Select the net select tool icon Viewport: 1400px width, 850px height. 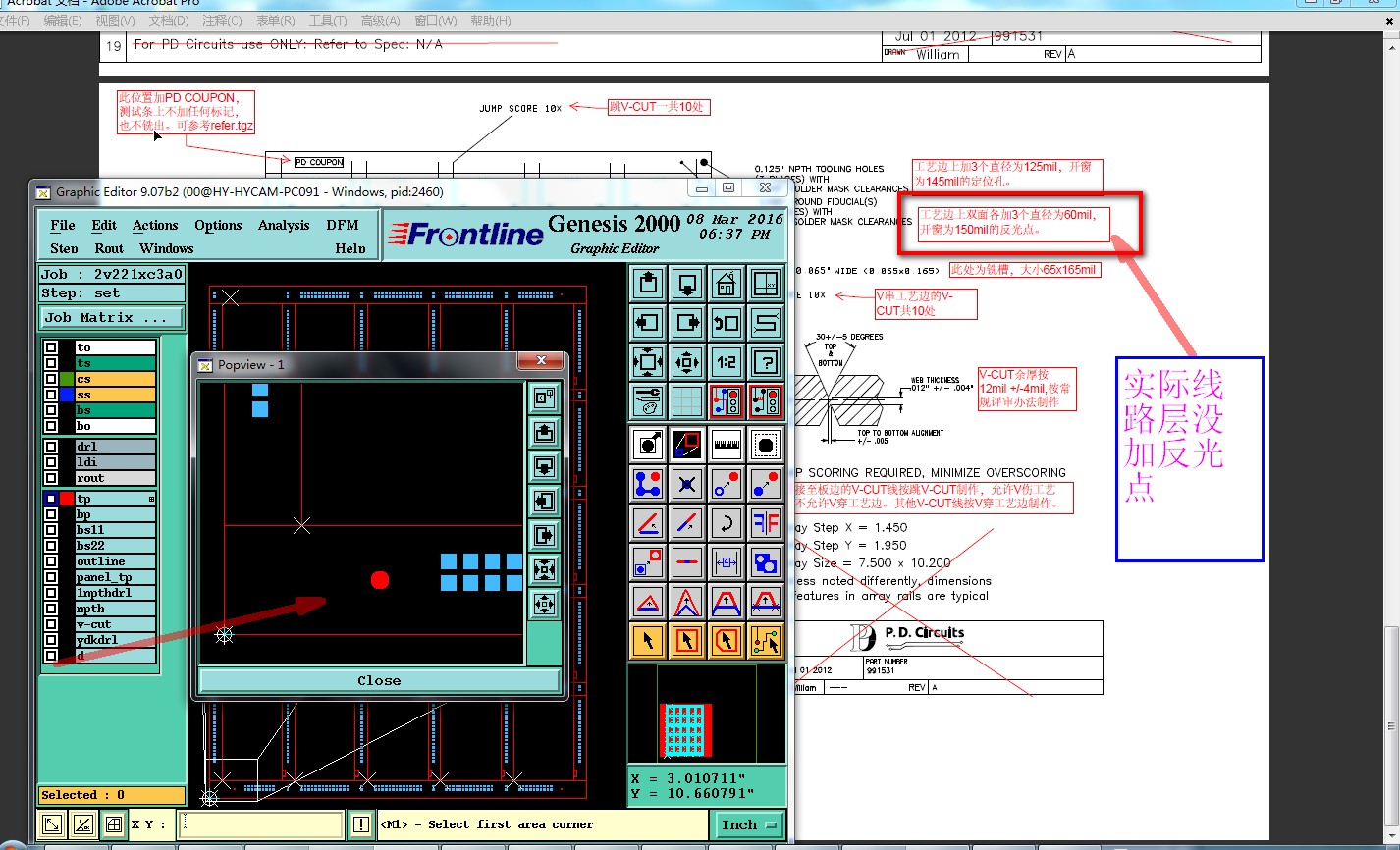(x=766, y=641)
